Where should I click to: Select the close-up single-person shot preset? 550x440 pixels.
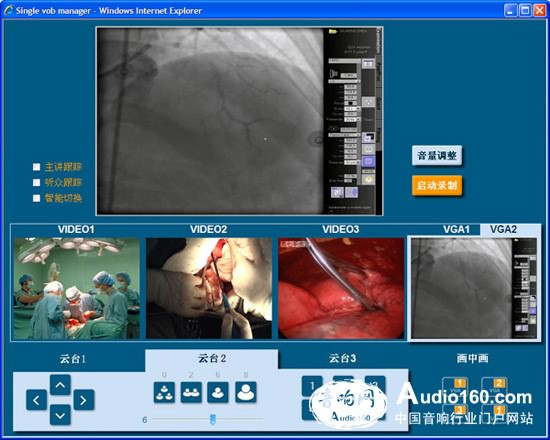[246, 392]
